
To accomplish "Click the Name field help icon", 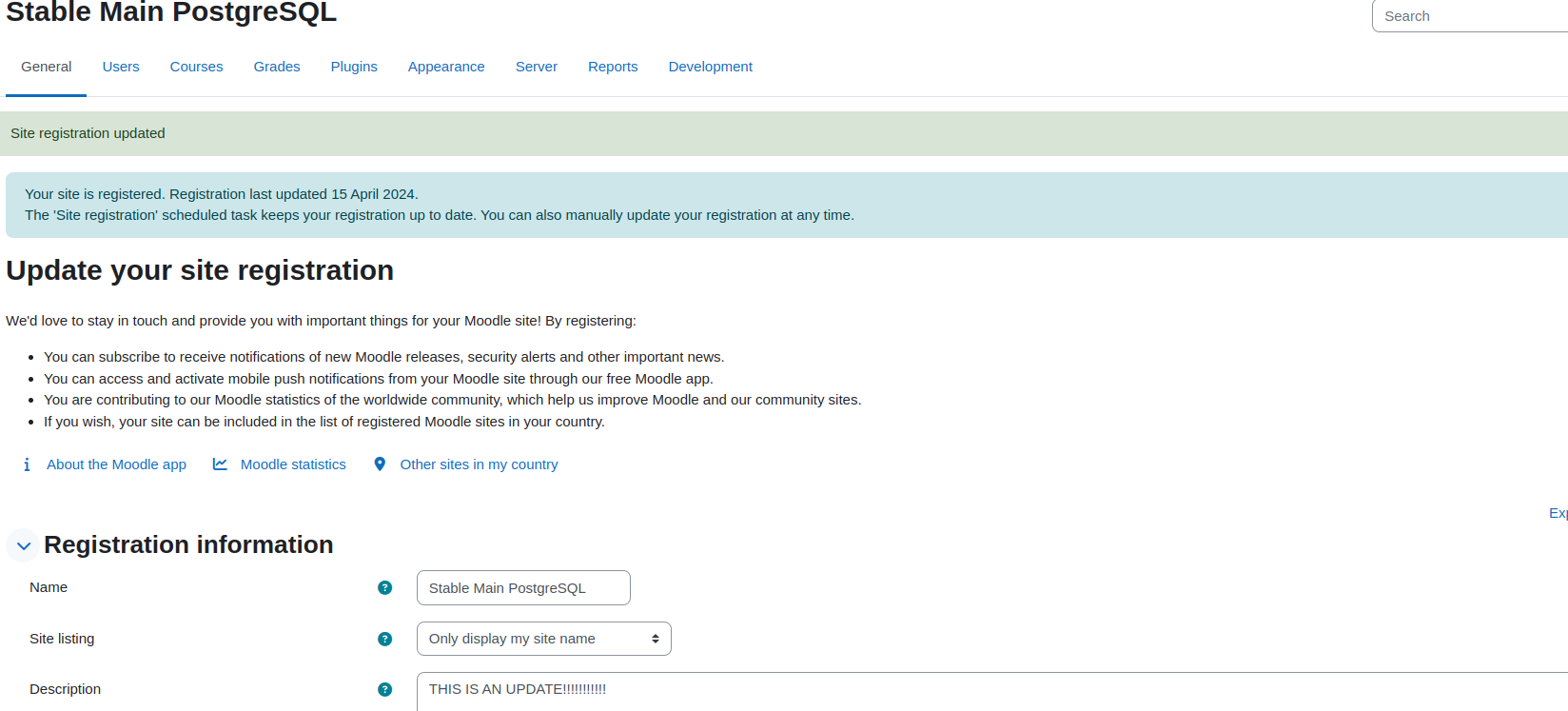I will 384,588.
